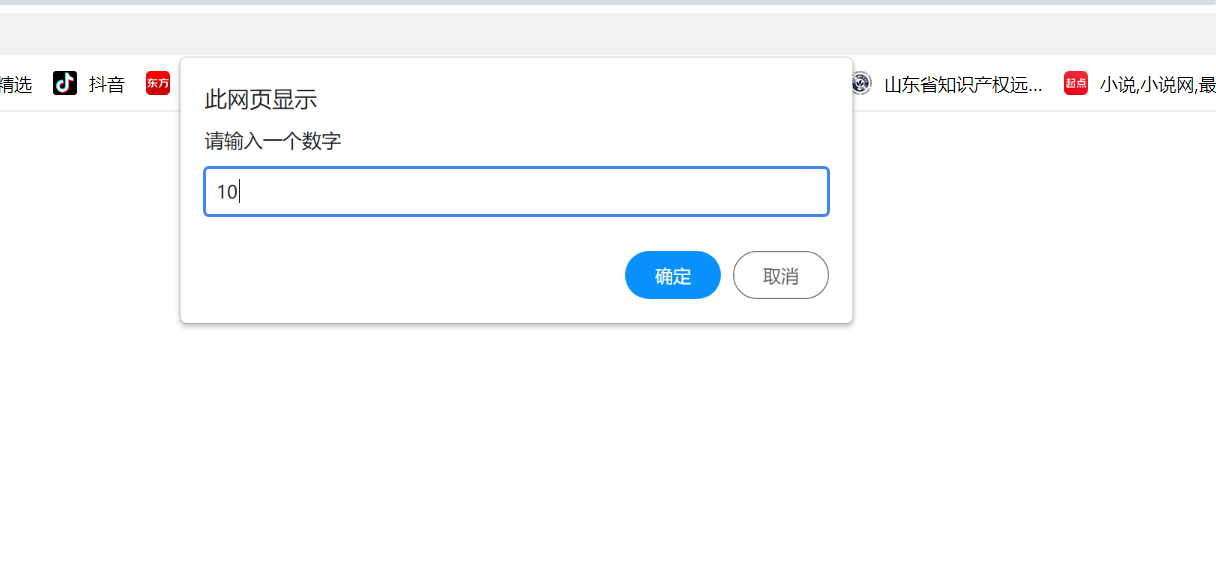Image resolution: width=1216 pixels, height=576 pixels.
Task: Open the 抖音 bookmark label
Action: (x=106, y=85)
